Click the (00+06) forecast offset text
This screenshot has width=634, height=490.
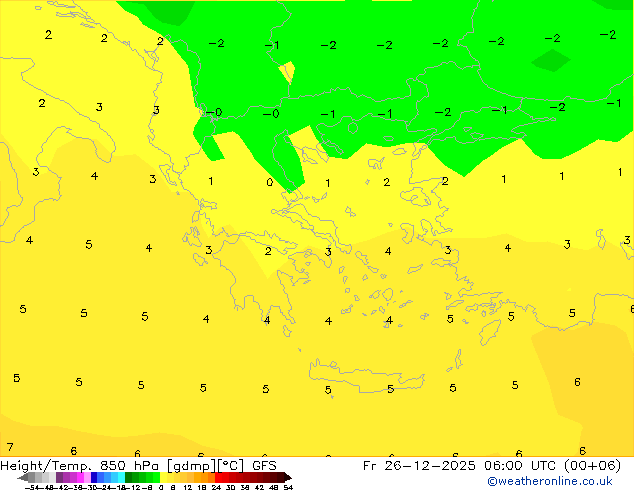coord(592,466)
